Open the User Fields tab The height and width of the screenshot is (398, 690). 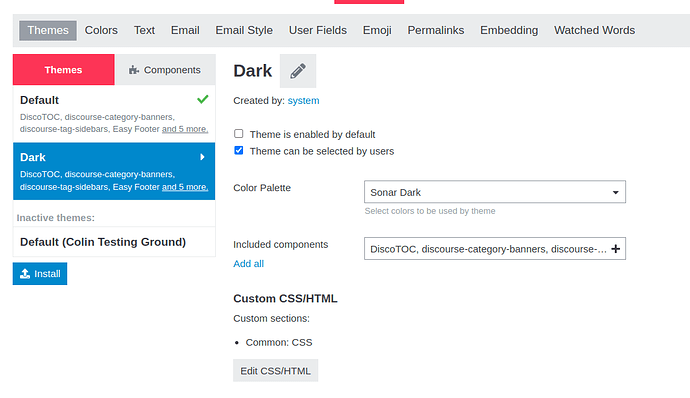(318, 30)
